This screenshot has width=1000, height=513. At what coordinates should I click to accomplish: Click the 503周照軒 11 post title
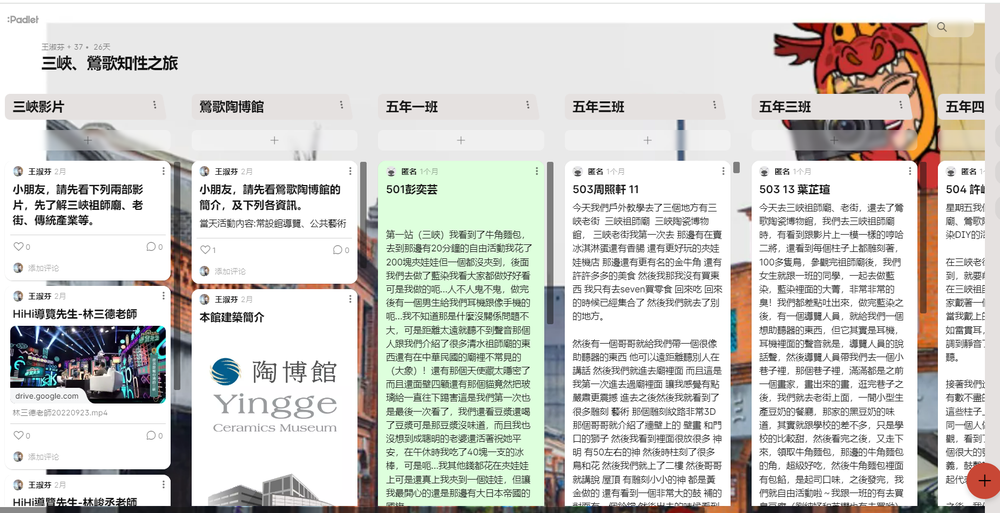pos(606,190)
